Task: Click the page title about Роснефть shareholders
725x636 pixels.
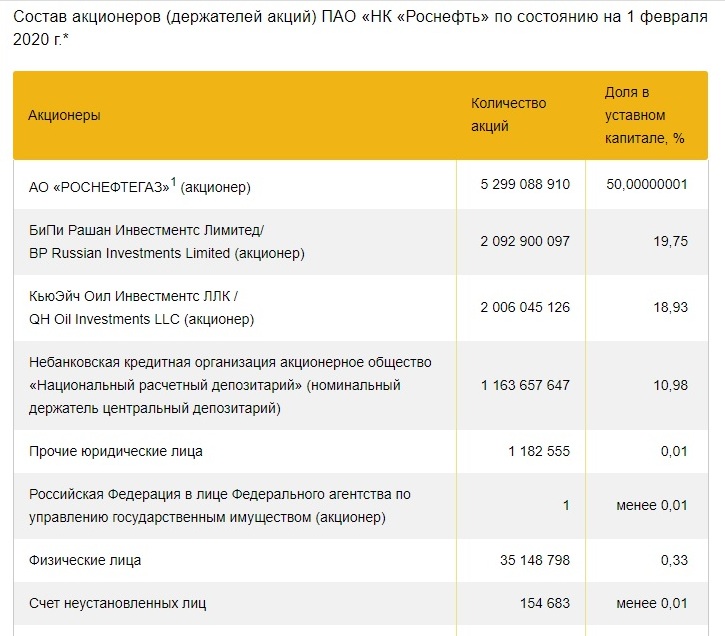Action: click(362, 29)
